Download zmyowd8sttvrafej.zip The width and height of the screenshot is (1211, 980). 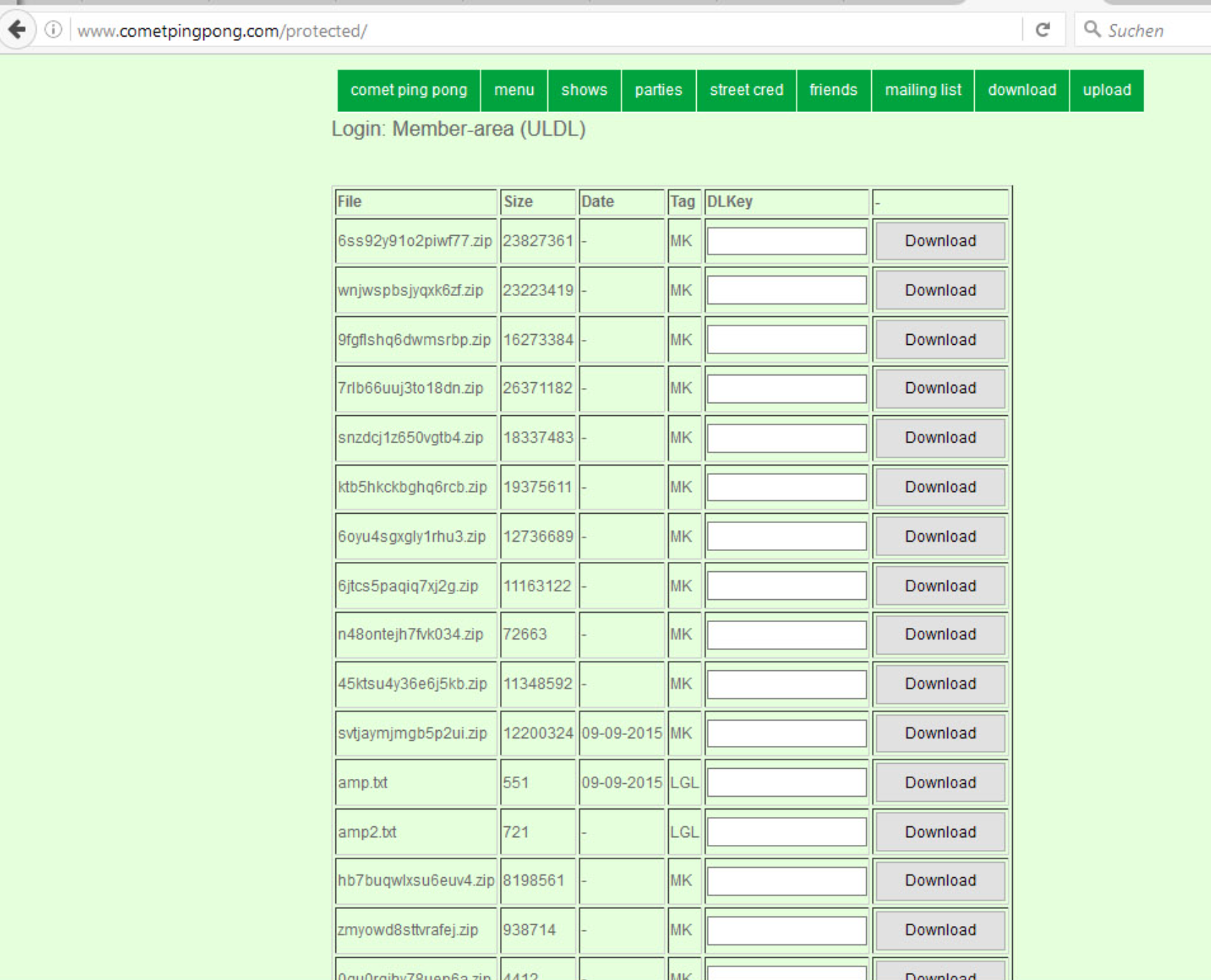pyautogui.click(x=940, y=930)
